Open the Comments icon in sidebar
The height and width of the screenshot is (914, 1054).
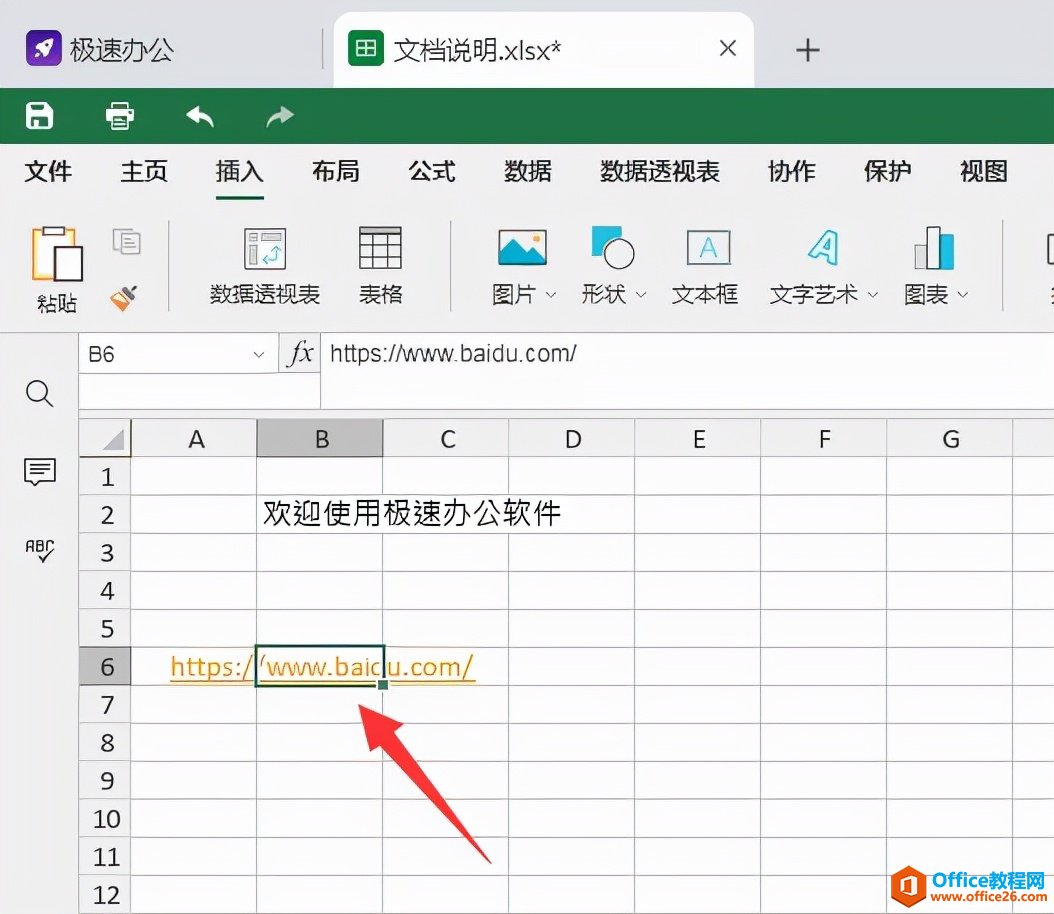click(x=38, y=472)
